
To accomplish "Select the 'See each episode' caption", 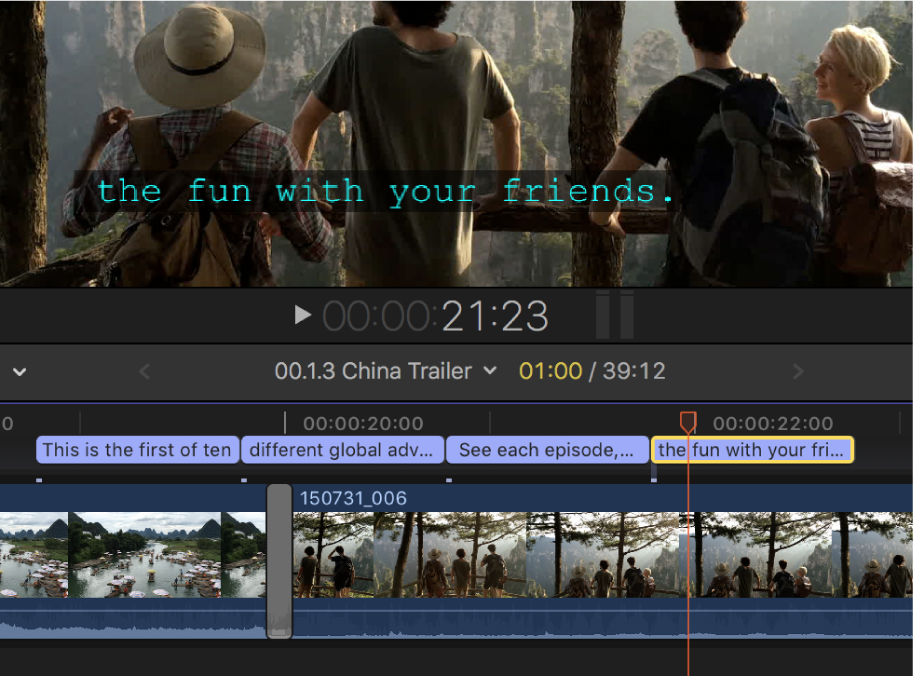I will pyautogui.click(x=547, y=449).
